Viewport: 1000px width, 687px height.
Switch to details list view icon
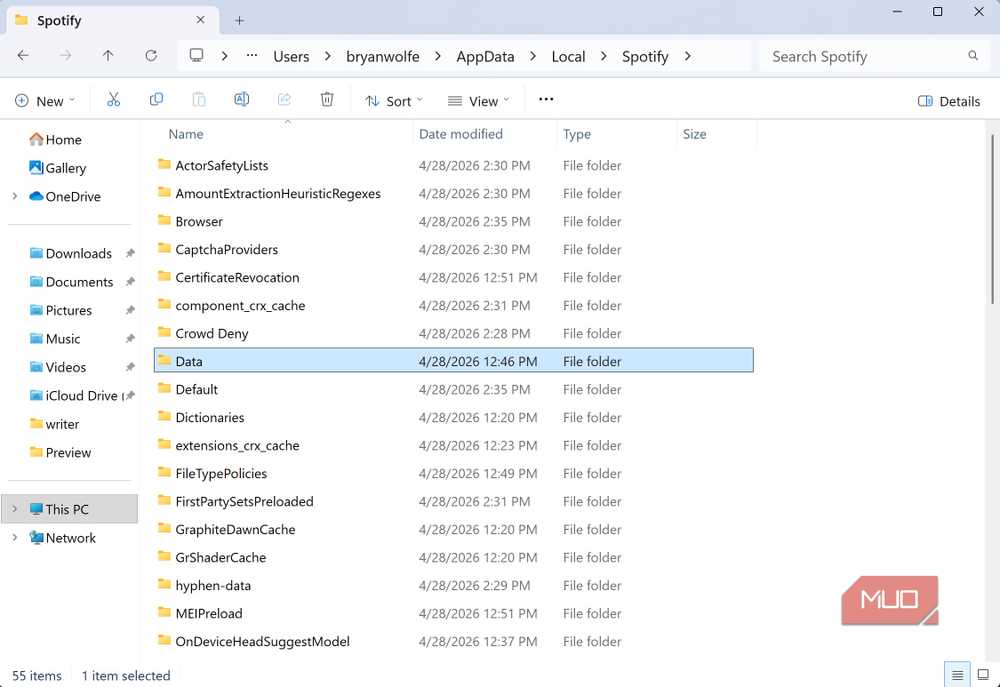[x=957, y=675]
